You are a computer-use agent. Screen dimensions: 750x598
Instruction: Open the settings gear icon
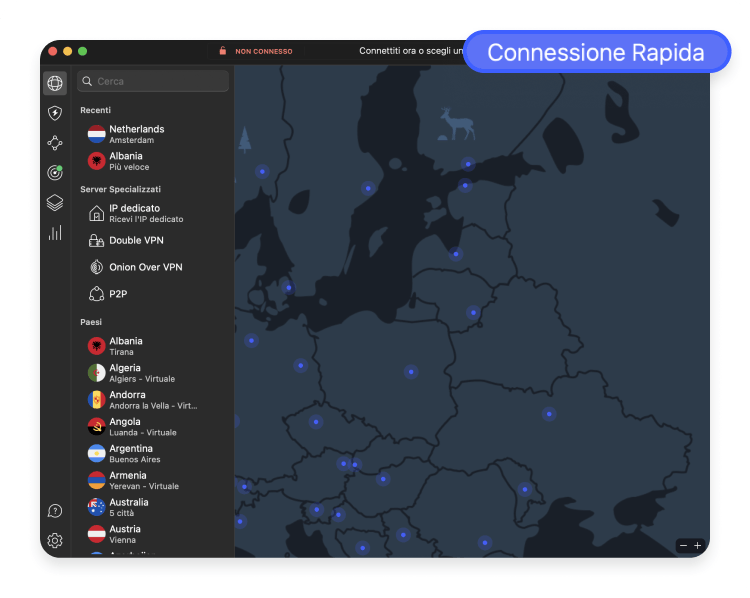coord(55,541)
